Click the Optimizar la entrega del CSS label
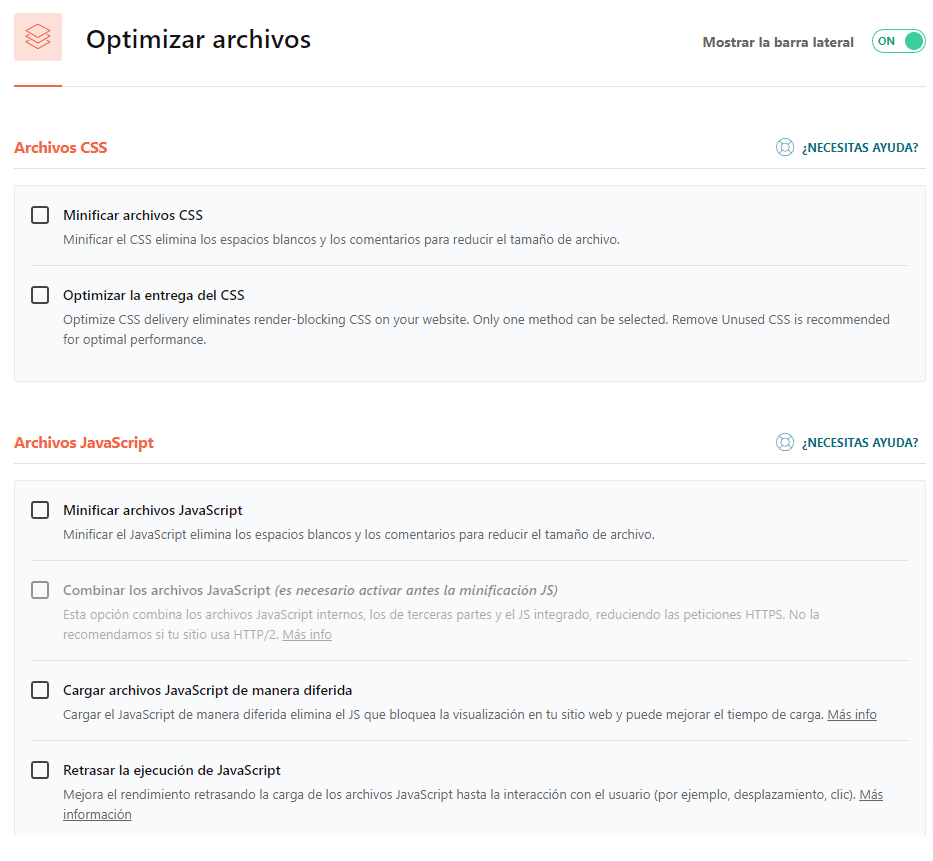933x861 pixels. click(x=154, y=295)
